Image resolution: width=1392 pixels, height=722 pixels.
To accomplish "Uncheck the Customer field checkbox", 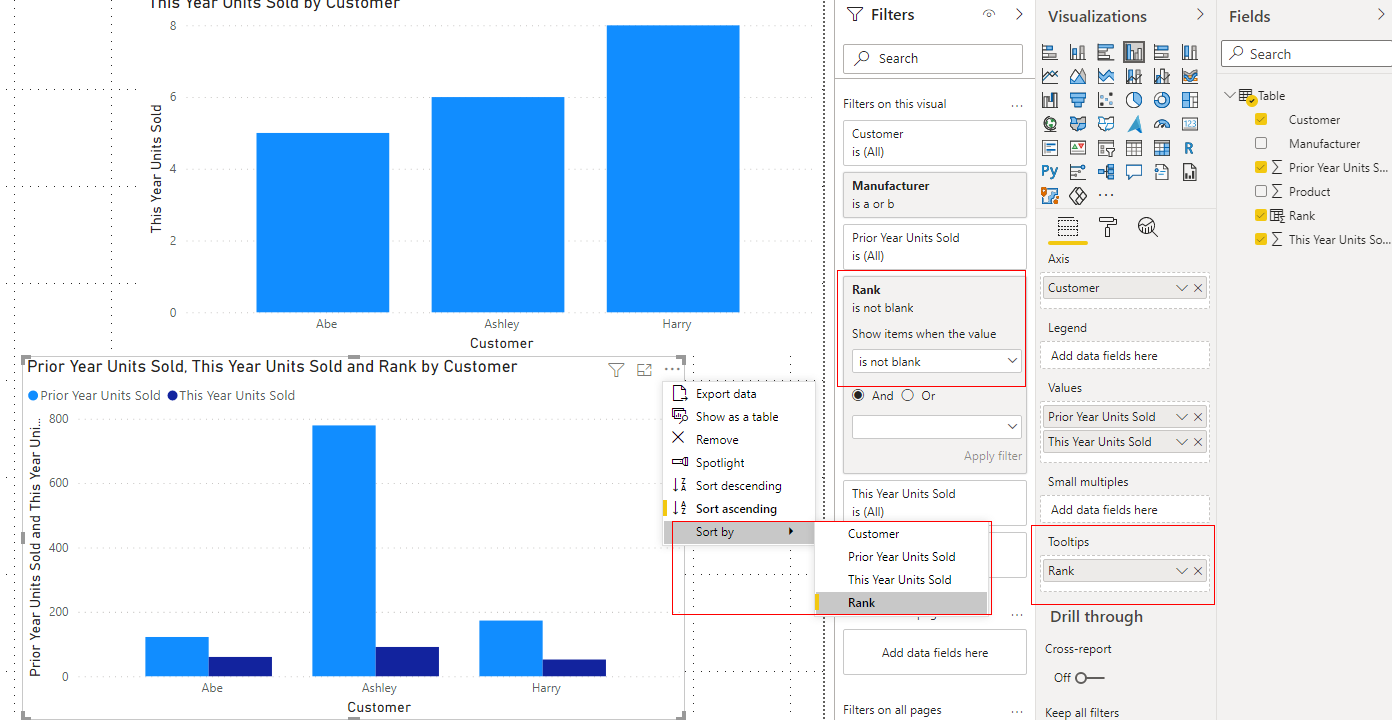I will pos(1261,119).
